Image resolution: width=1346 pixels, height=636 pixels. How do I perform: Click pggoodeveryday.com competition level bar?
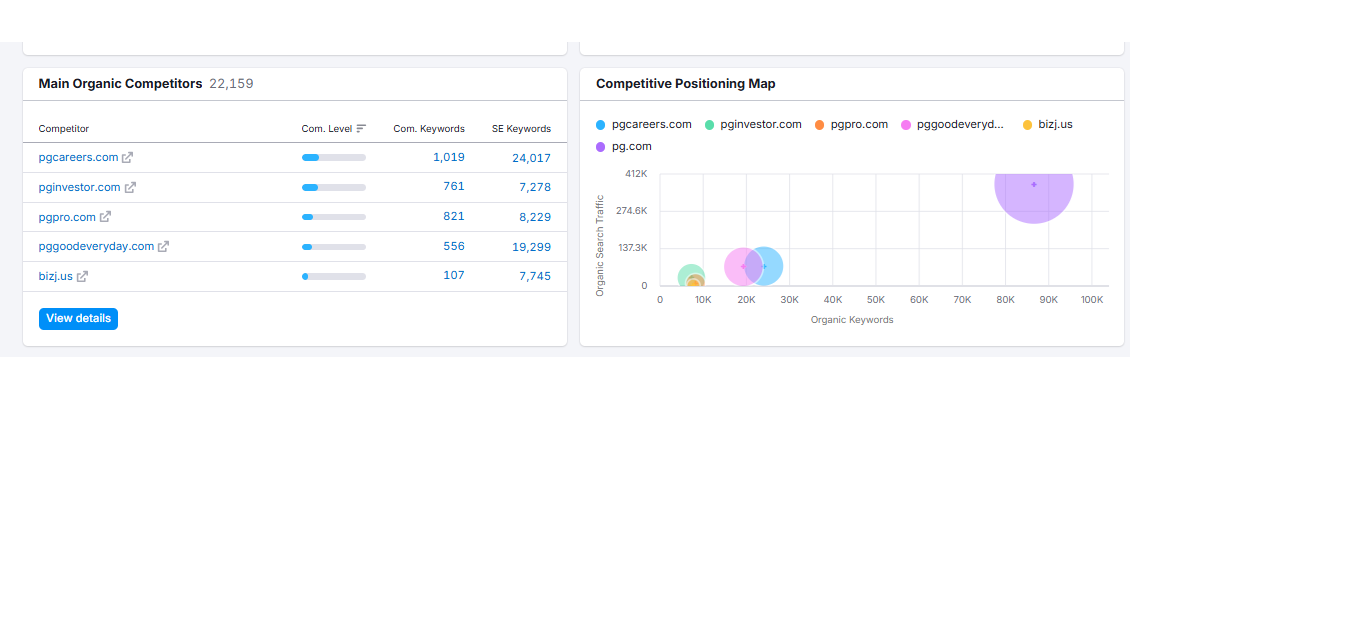(x=334, y=247)
